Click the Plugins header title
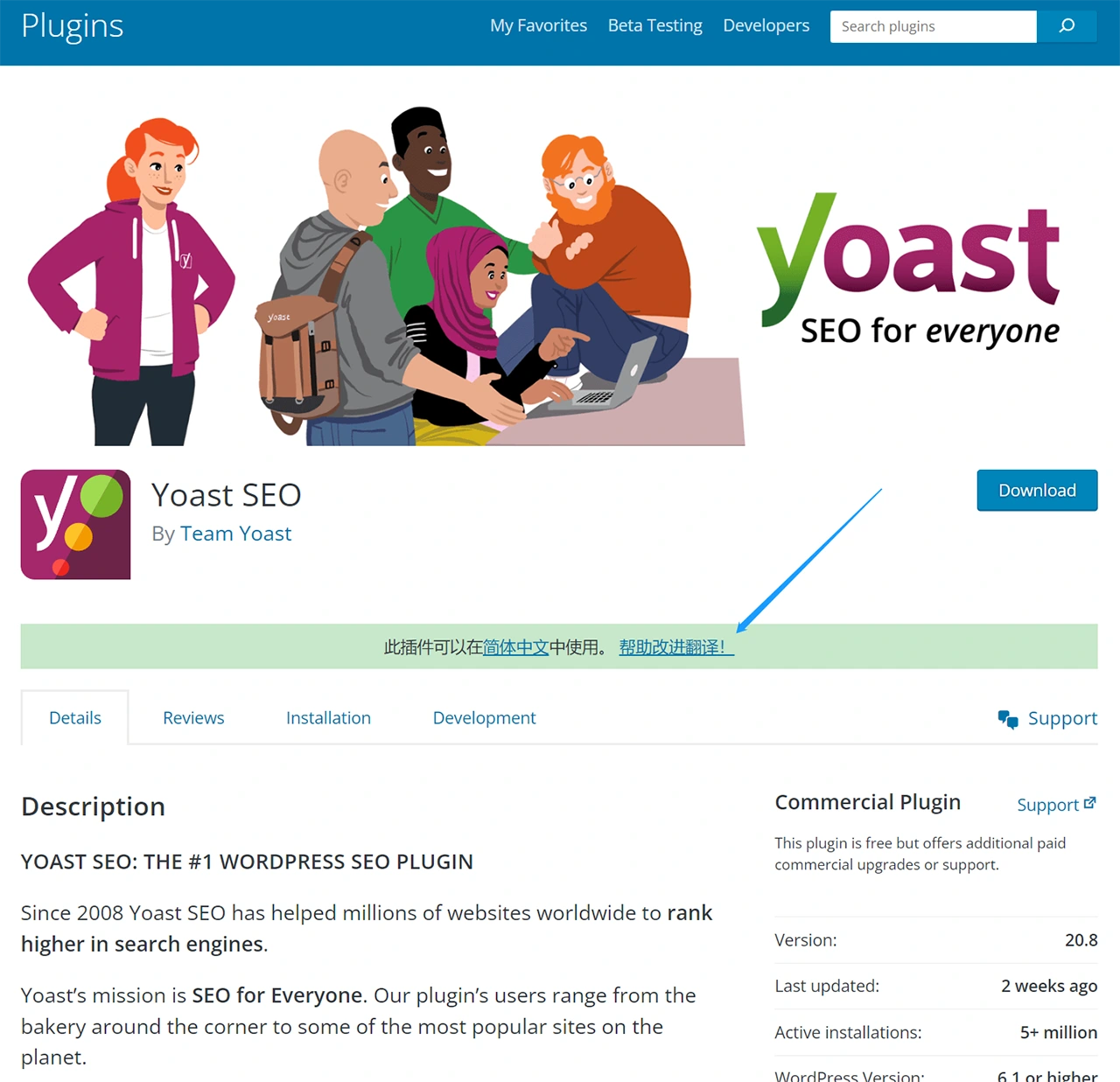 pos(73,26)
